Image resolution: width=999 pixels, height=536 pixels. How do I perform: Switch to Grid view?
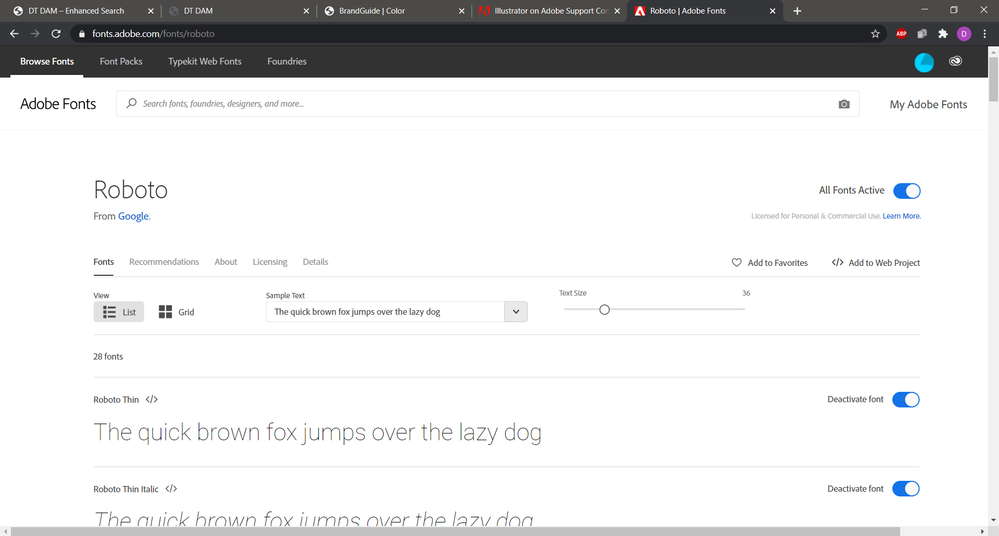click(176, 312)
